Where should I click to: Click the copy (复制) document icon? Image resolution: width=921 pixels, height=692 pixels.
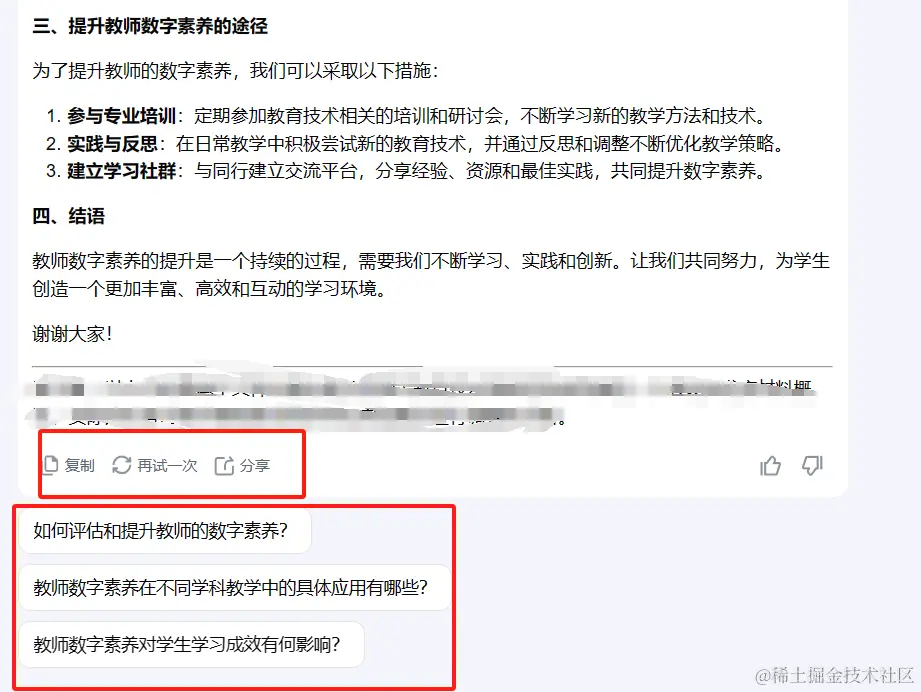(51, 465)
